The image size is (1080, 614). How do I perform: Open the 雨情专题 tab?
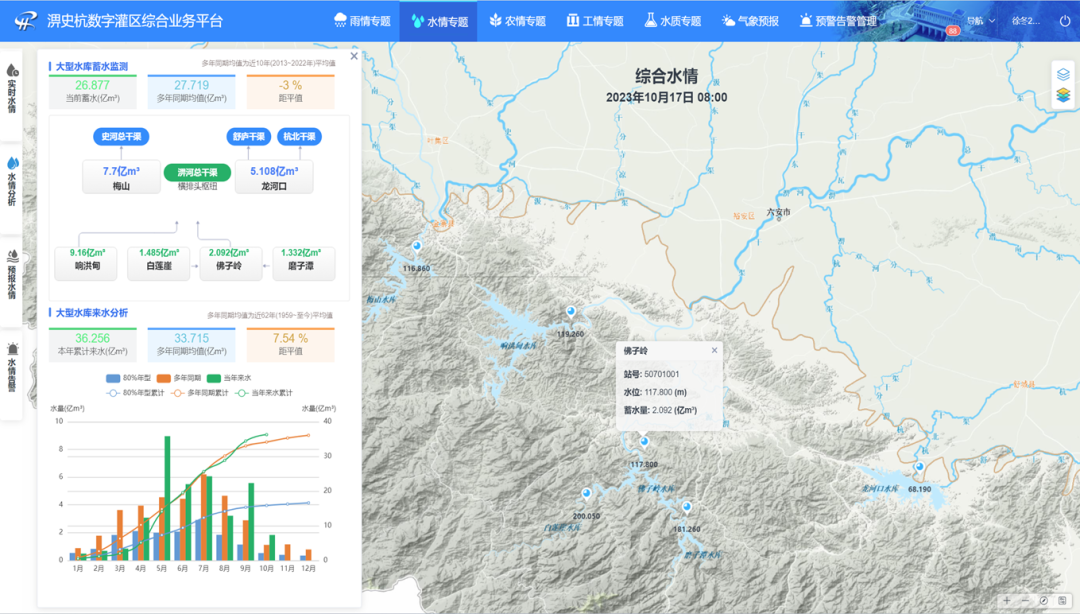point(362,21)
